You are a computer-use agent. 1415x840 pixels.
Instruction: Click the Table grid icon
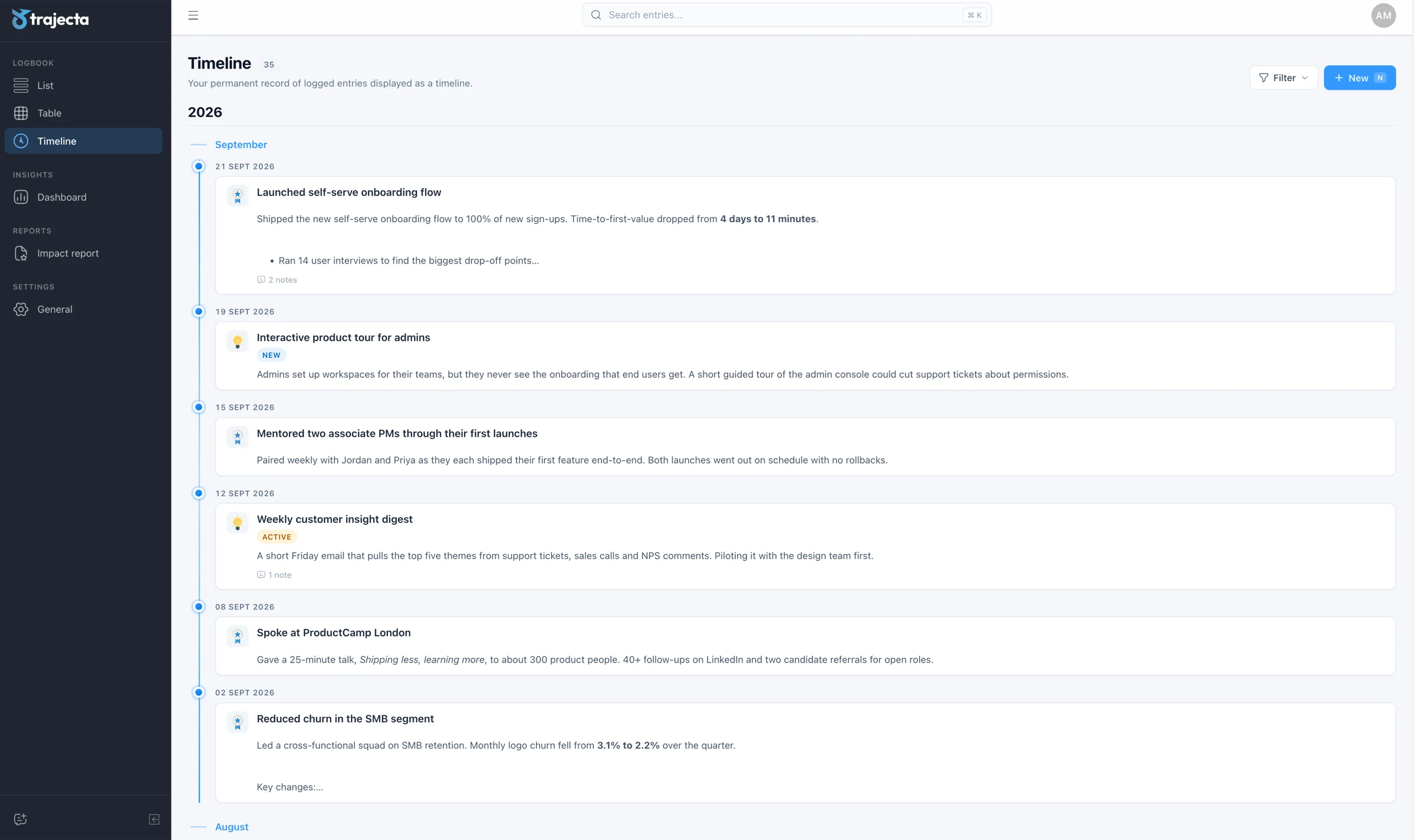pos(21,113)
